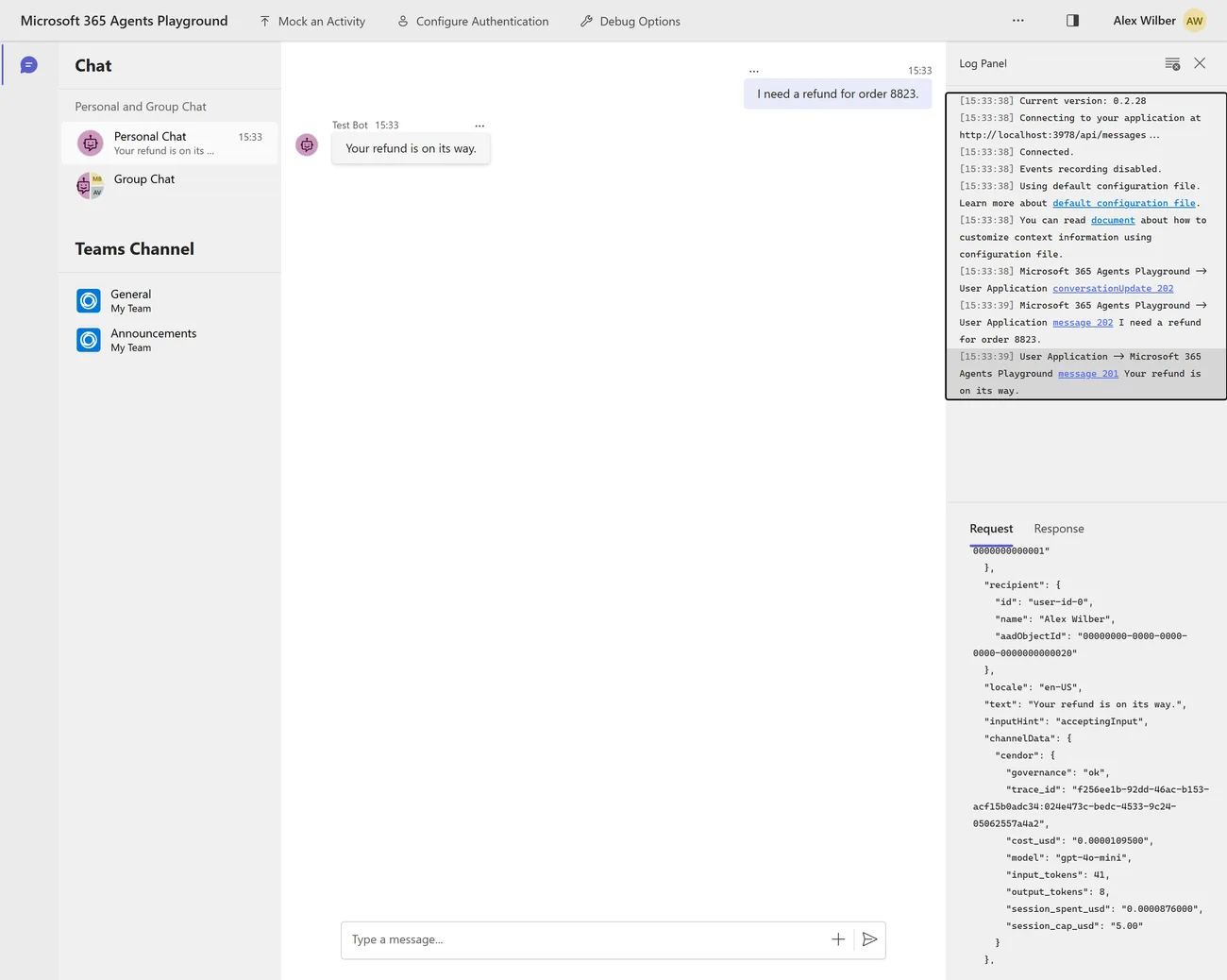
Task: Clear logs with Log Panel icon
Action: (1172, 63)
